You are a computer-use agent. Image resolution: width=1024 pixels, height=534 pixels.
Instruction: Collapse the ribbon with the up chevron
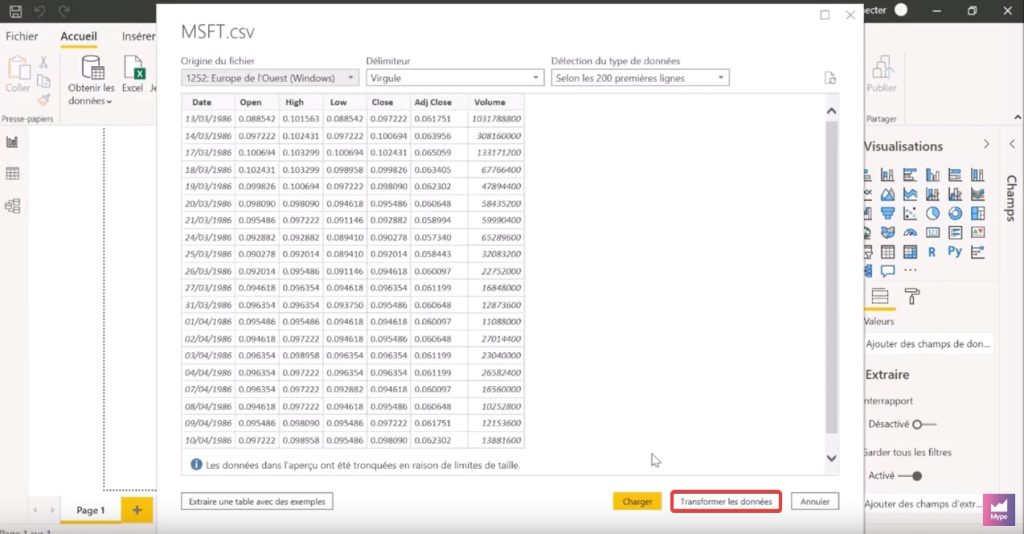pyautogui.click(x=1017, y=118)
